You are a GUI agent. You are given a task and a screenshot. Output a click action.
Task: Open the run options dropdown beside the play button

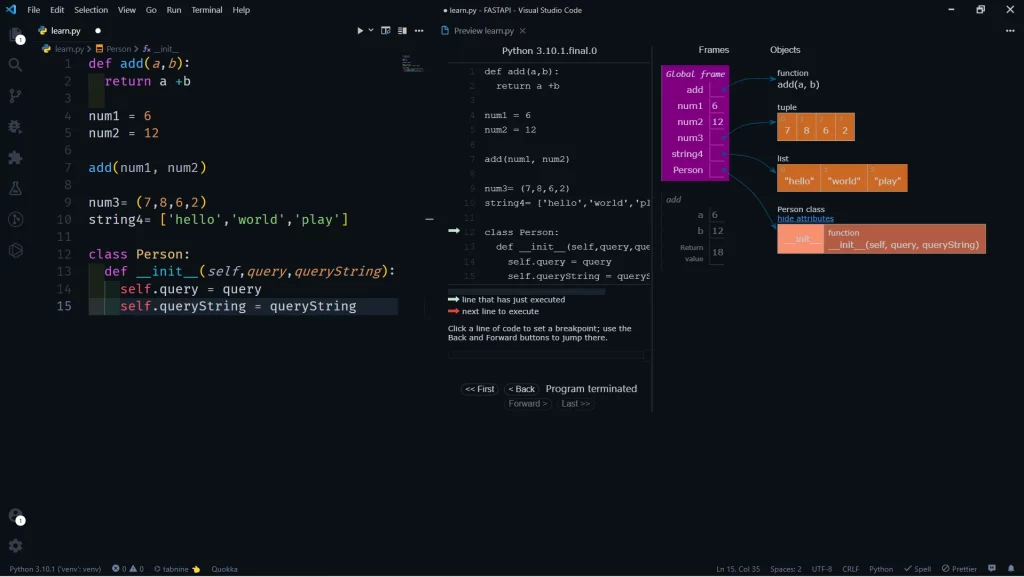pos(369,30)
